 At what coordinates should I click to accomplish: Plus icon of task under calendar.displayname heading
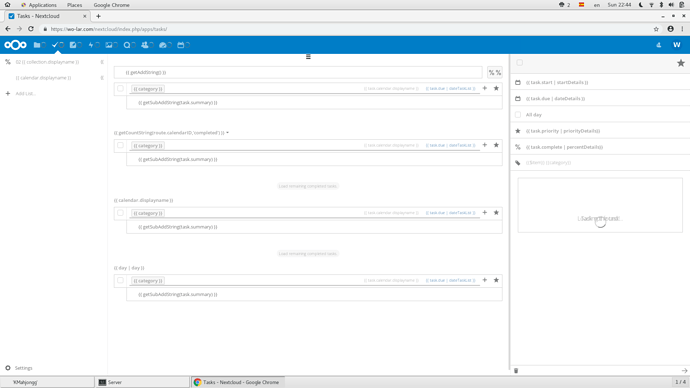click(484, 213)
